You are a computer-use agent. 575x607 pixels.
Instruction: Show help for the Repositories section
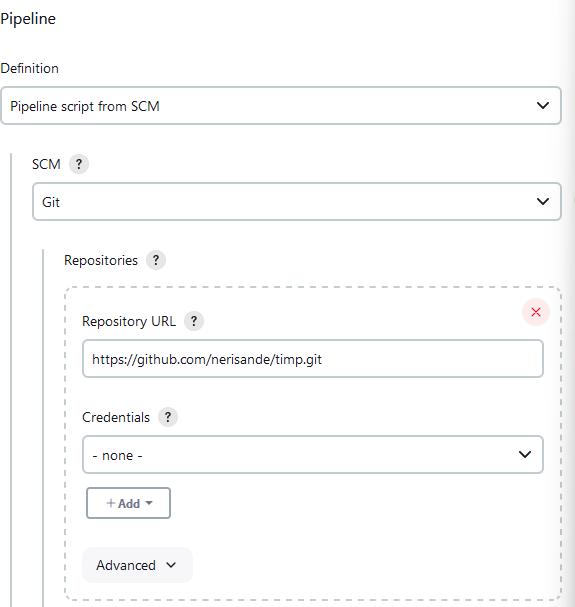tap(156, 260)
